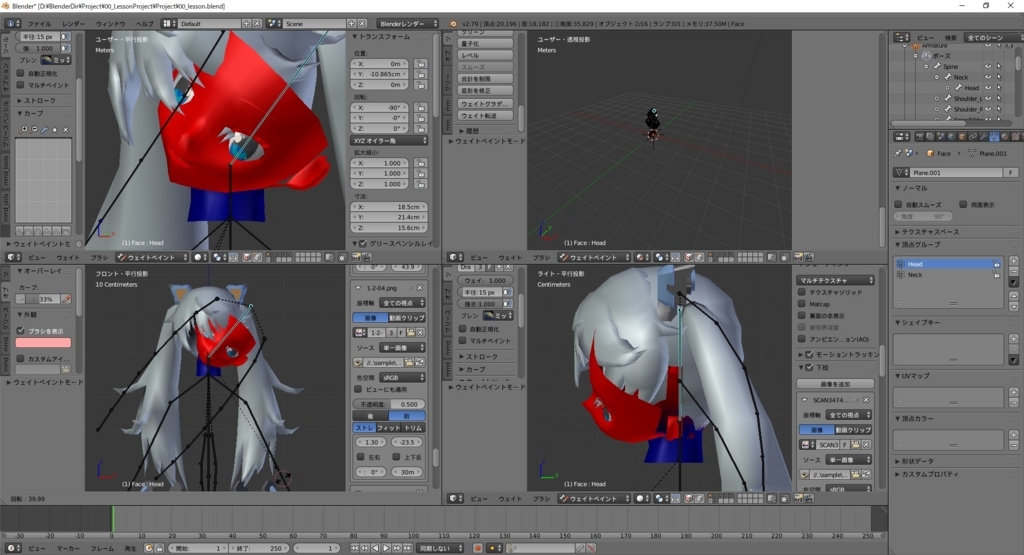Open the material properties tab
This screenshot has width=1024, height=555.
pos(1004,137)
